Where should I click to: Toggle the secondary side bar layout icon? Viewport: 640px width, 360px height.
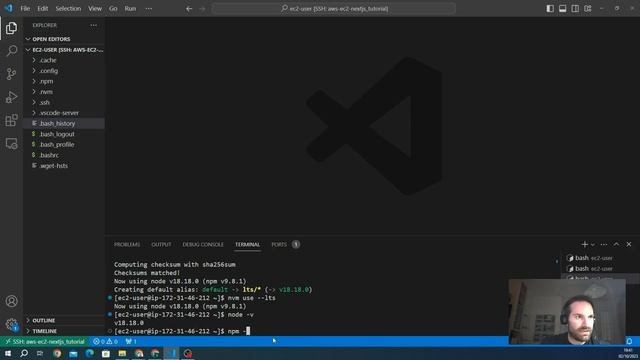575,9
